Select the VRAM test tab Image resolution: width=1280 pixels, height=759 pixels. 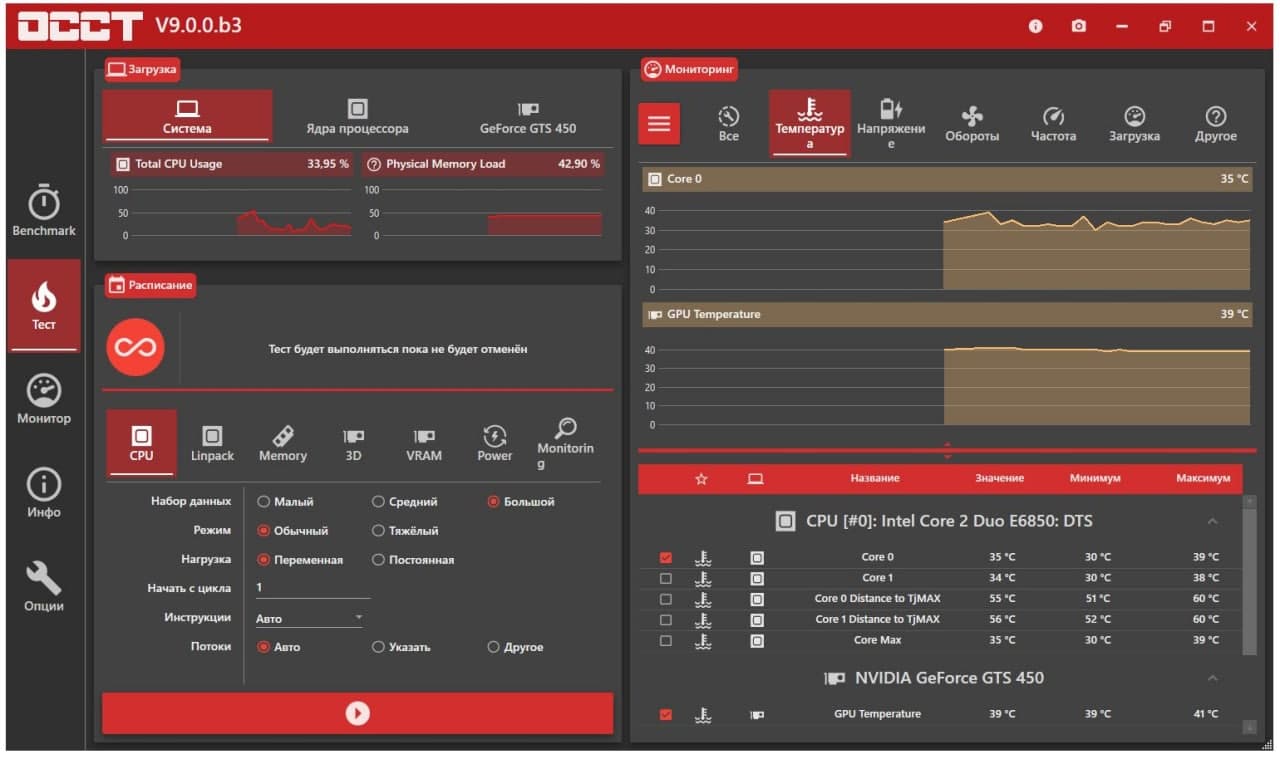click(424, 442)
